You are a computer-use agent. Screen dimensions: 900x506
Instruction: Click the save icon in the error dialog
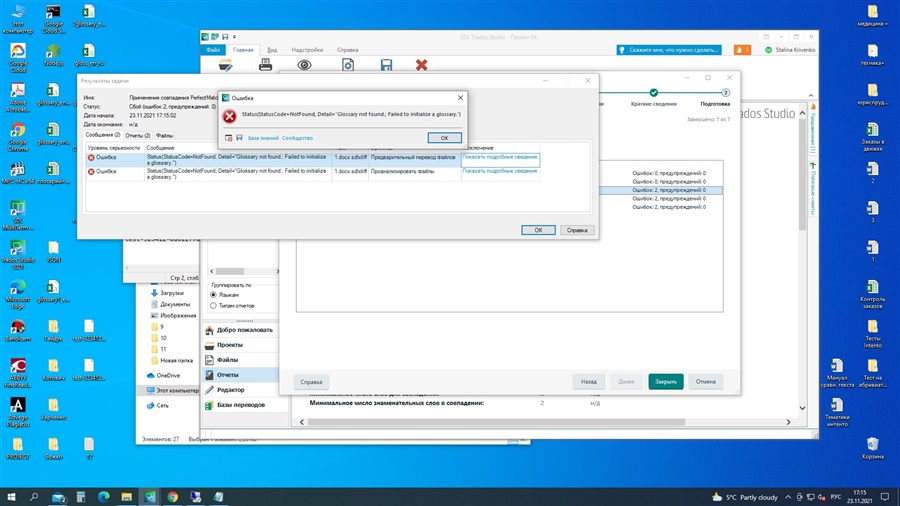[239, 138]
